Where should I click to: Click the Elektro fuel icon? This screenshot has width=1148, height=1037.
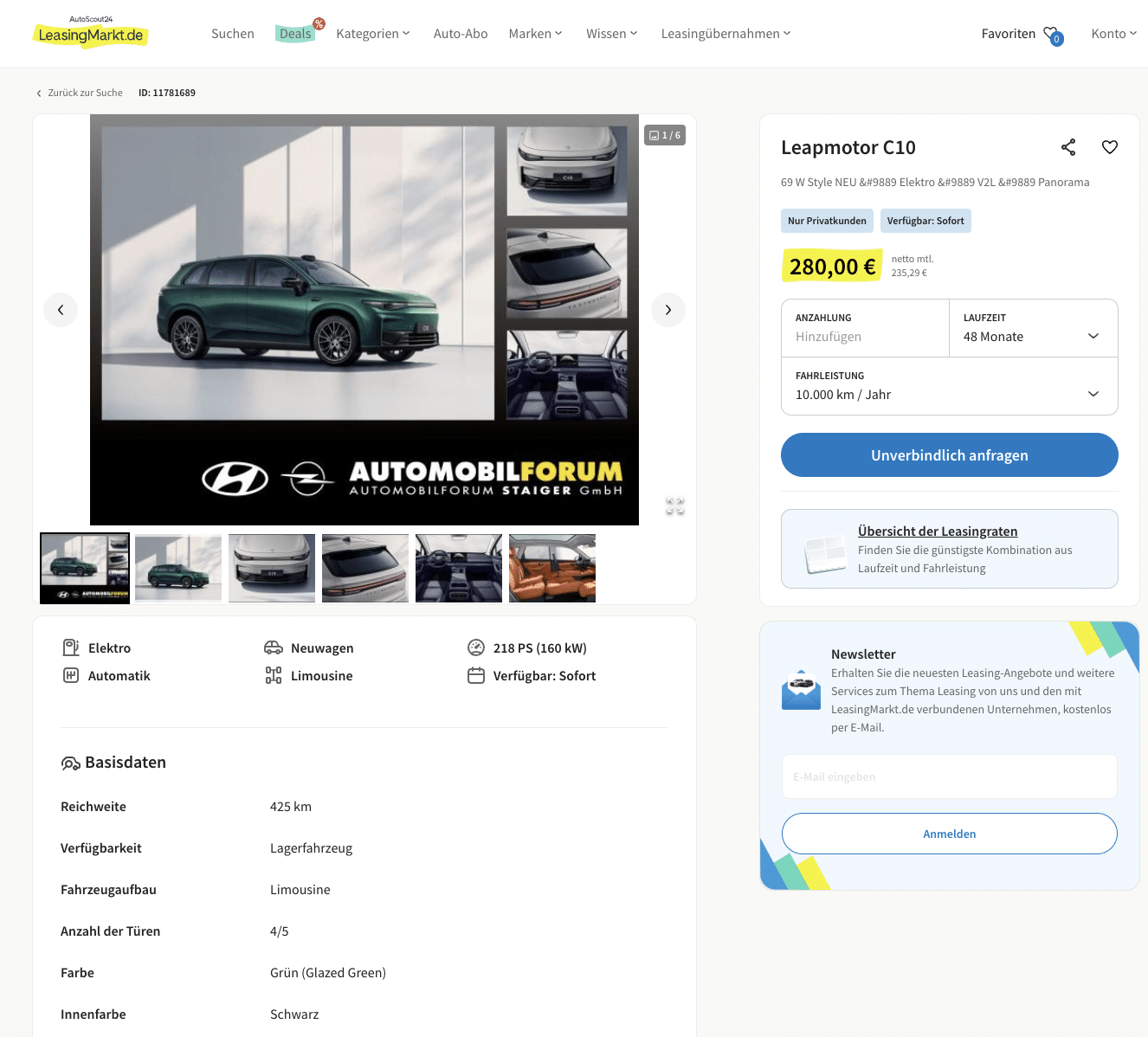coord(71,647)
